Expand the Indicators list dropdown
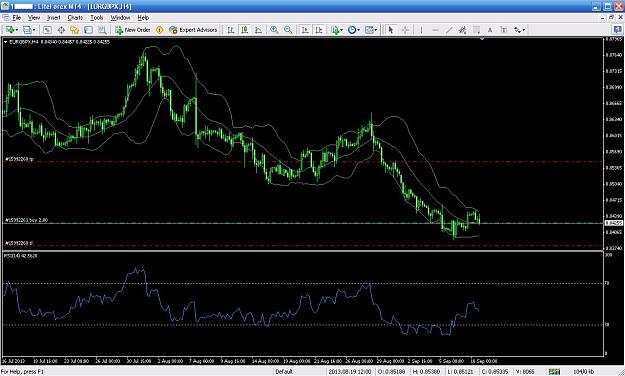 [342, 30]
